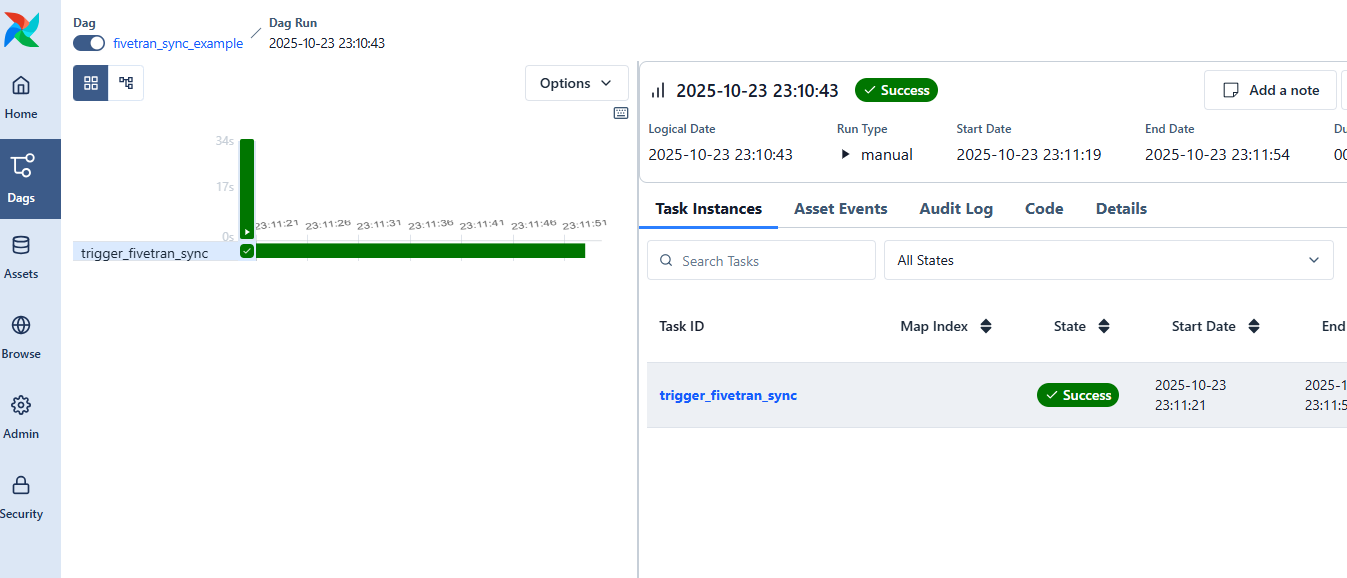Select trigger_fivetran_sync in the grid tree
Viewport: 1347px width, 578px height.
tap(145, 253)
